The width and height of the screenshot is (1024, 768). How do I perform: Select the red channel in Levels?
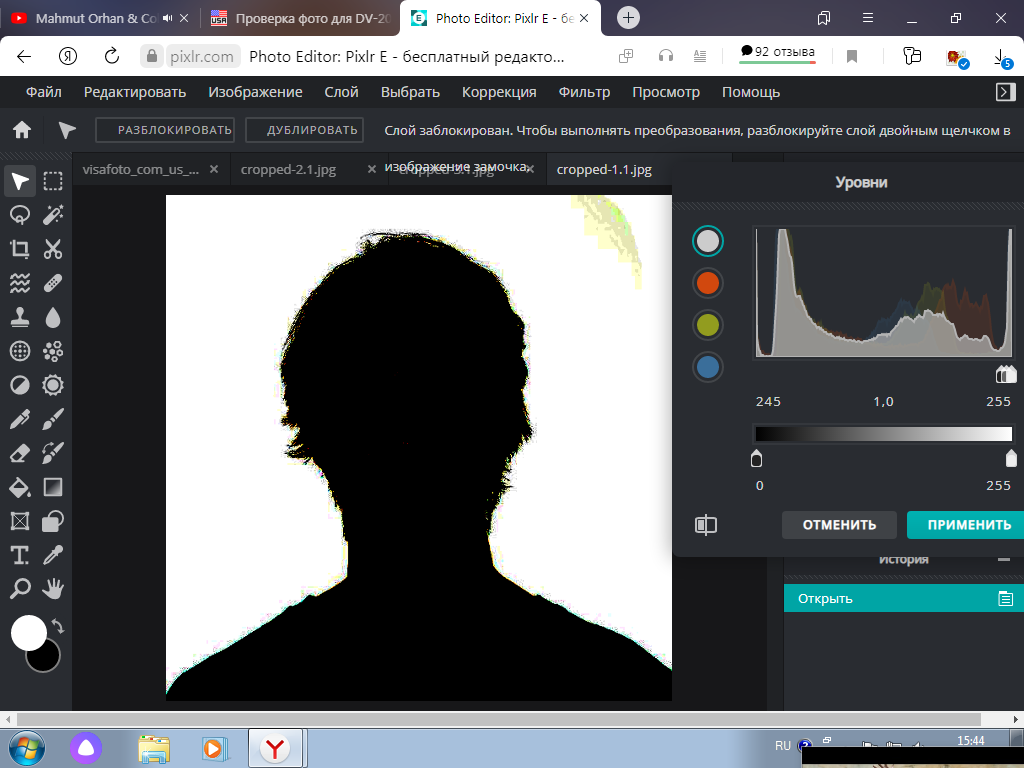pos(707,283)
